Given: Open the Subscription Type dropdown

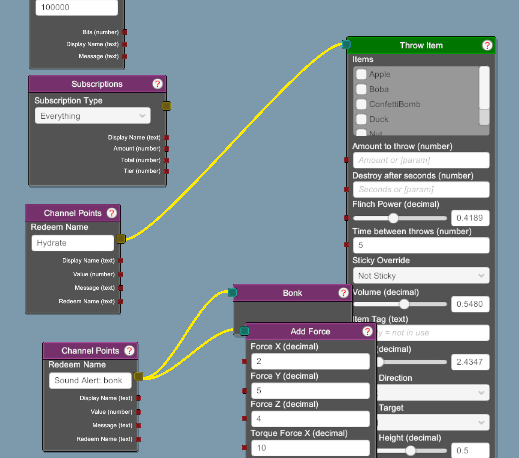Looking at the screenshot, I should point(93,116).
